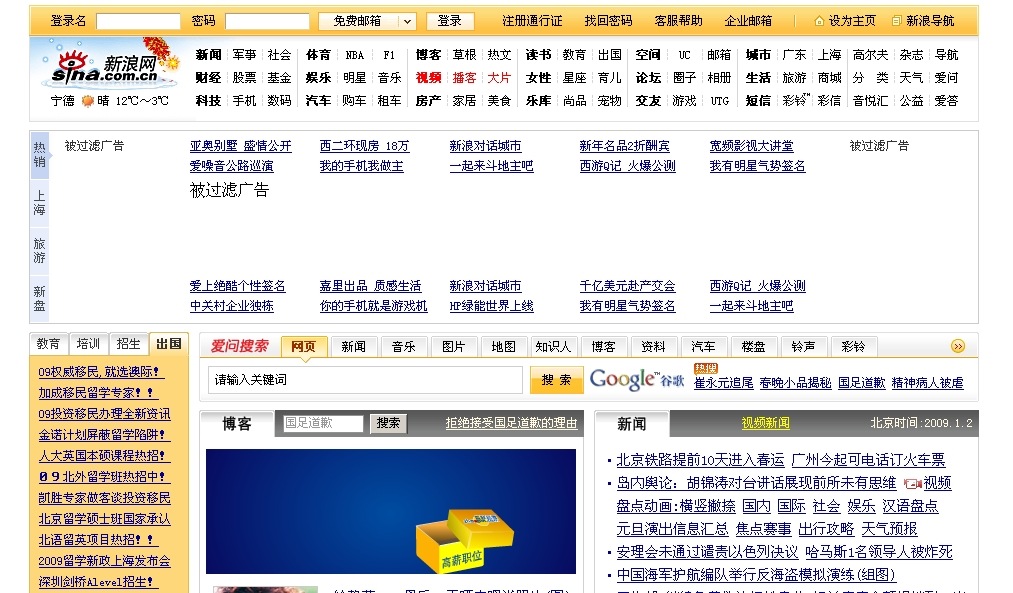Viewport: 1013px width, 593px height.
Task: Click the orange 搜索 button
Action: click(556, 380)
